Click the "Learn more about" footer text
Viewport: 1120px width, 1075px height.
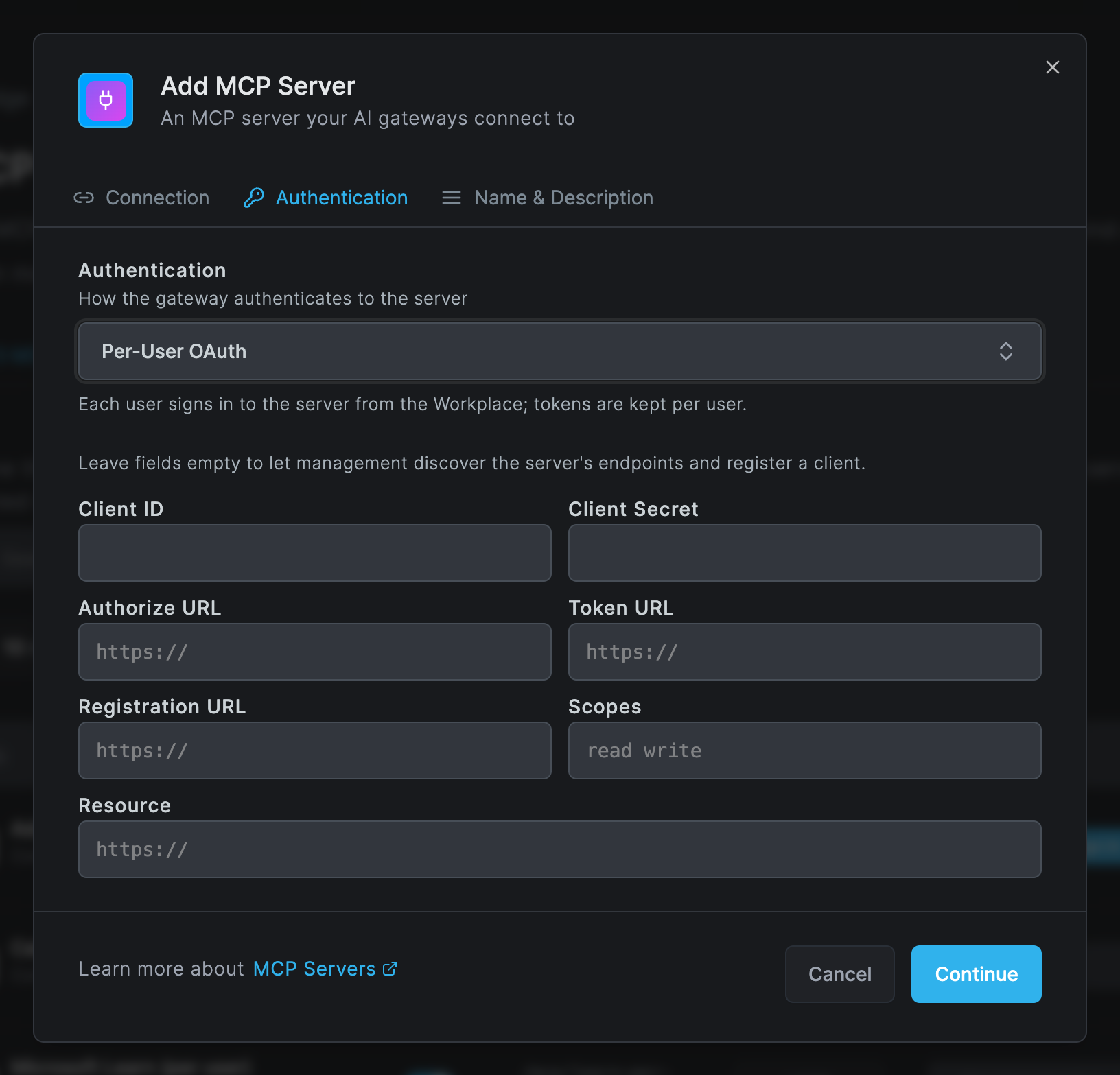click(161, 969)
